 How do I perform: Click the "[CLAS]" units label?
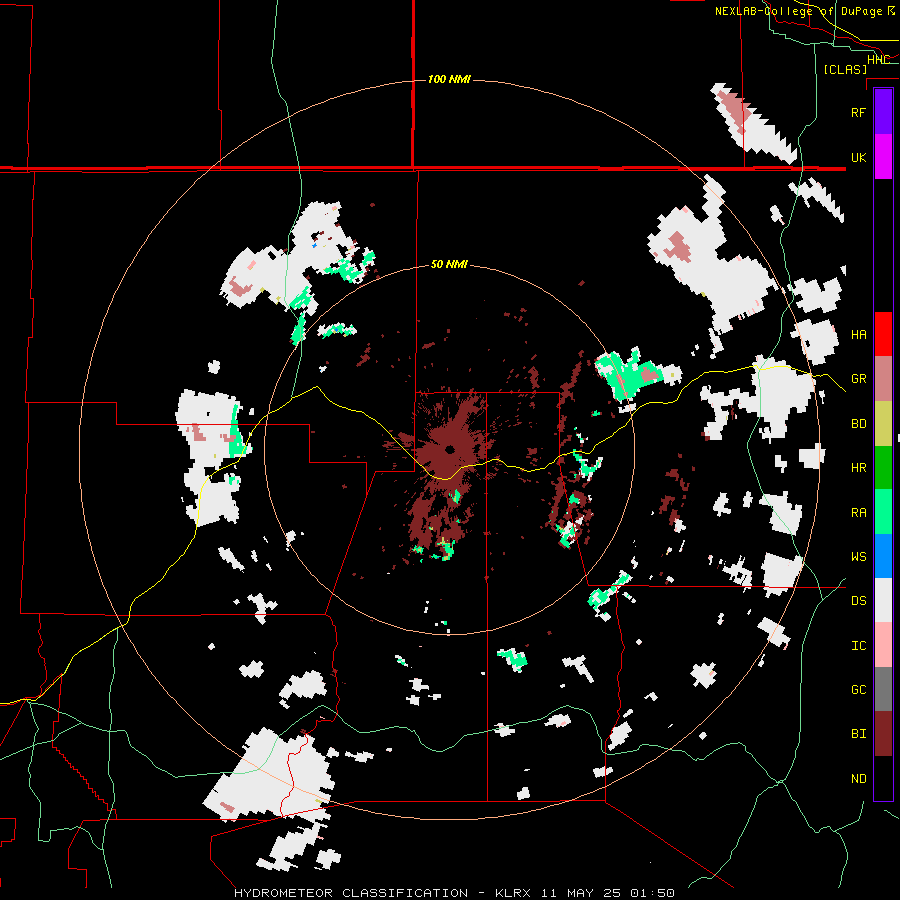pyautogui.click(x=845, y=69)
